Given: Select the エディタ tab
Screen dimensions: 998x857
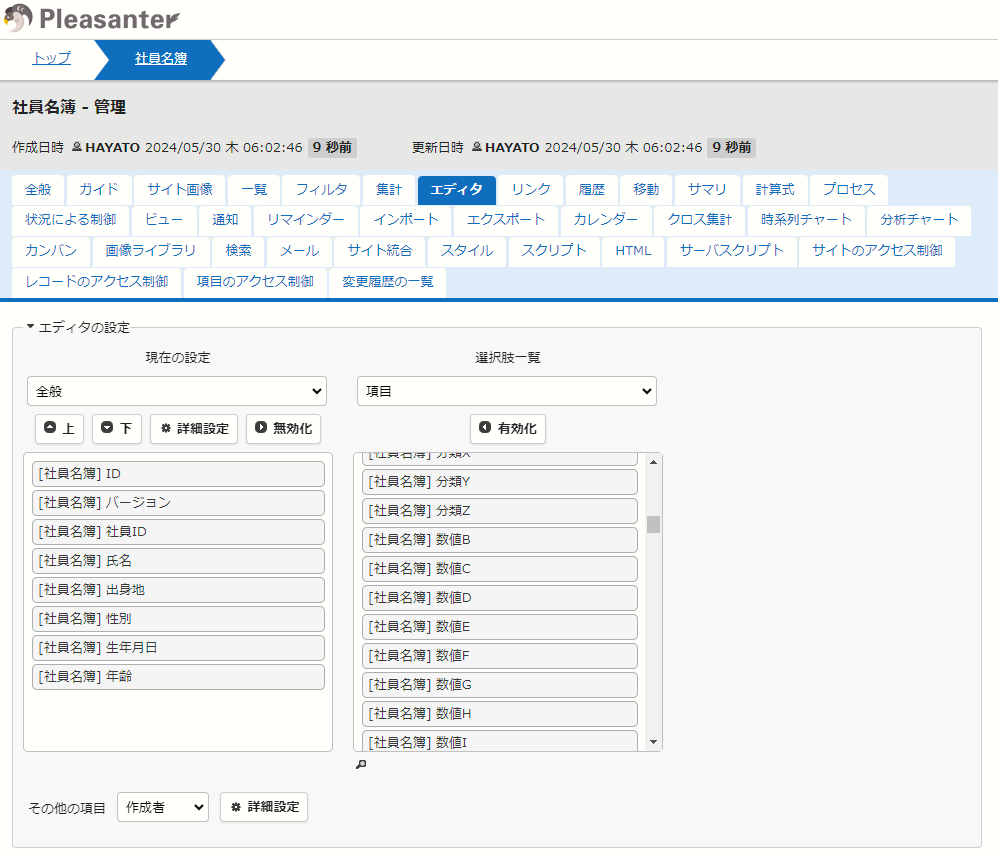Looking at the screenshot, I should [x=456, y=190].
